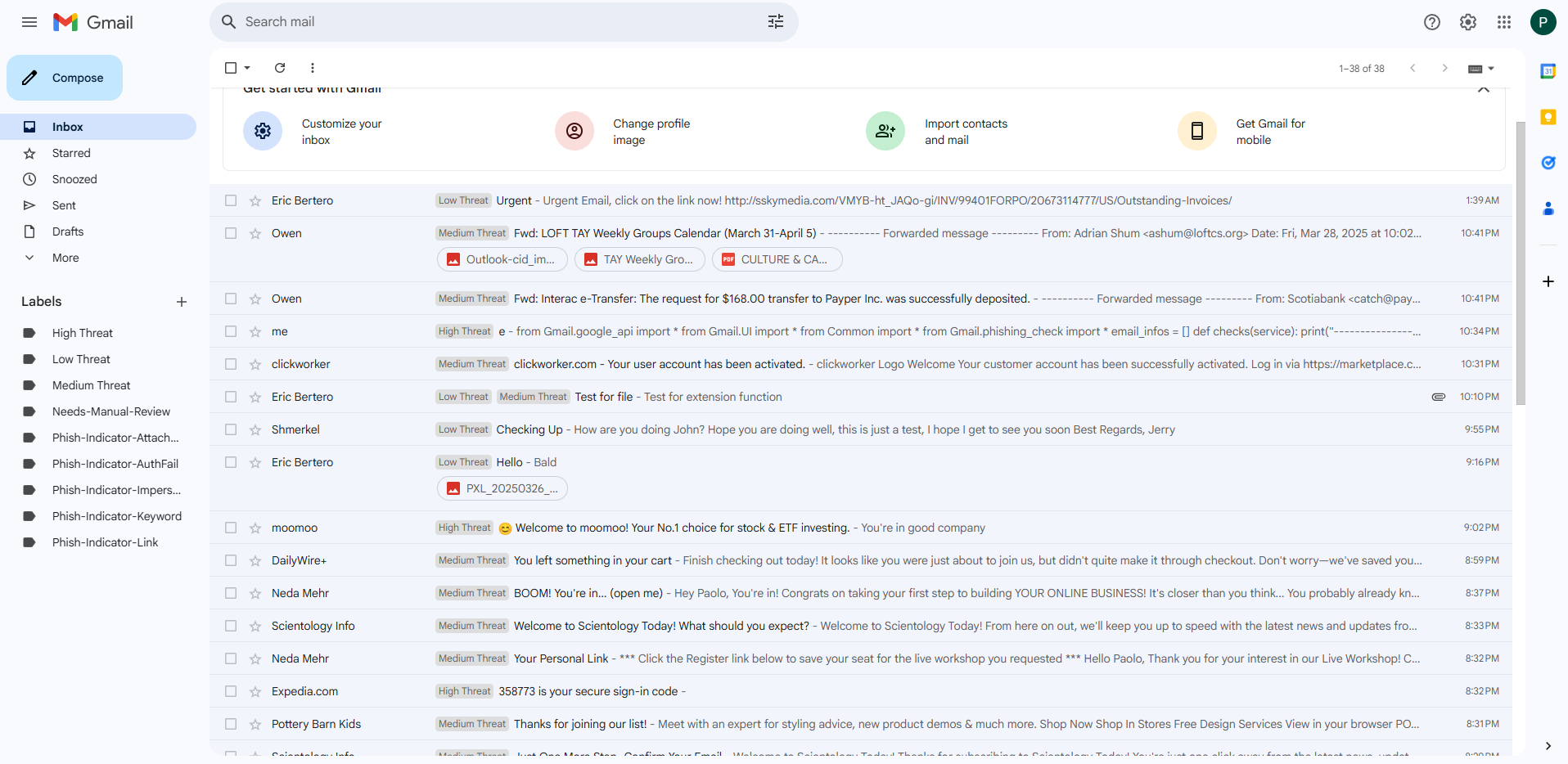1568x764 pixels.
Task: Expand More in the left navigation
Action: point(65,258)
